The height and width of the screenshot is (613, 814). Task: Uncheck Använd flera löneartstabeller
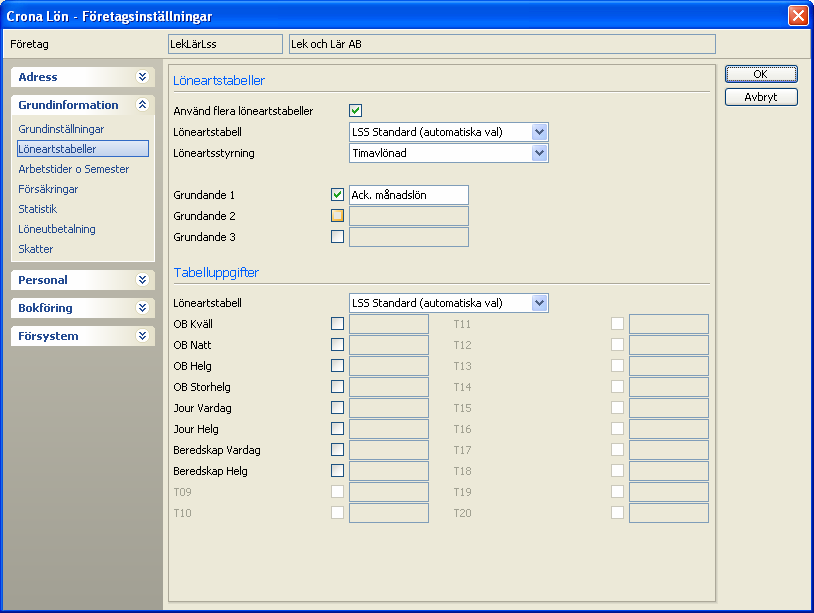coord(356,111)
